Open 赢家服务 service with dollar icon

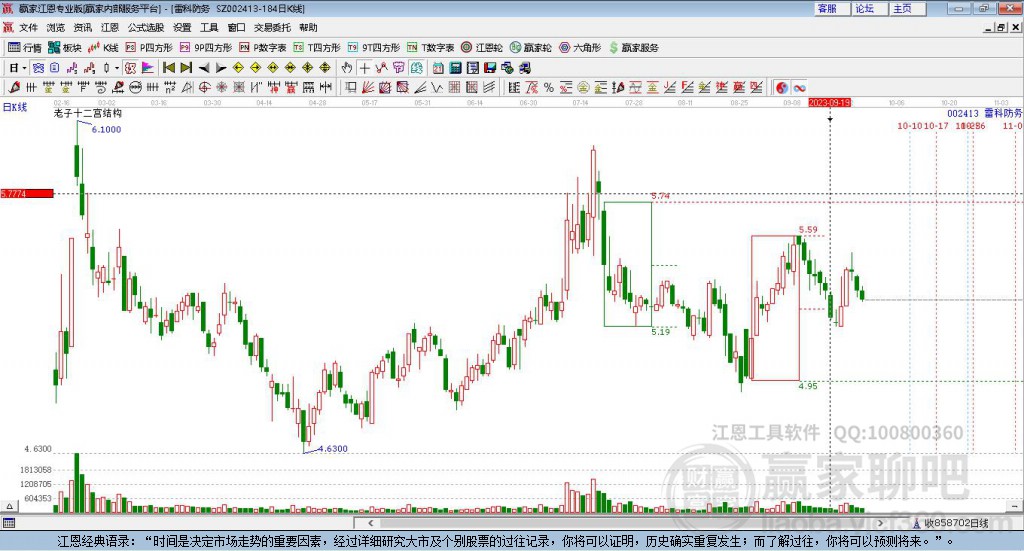coord(633,48)
